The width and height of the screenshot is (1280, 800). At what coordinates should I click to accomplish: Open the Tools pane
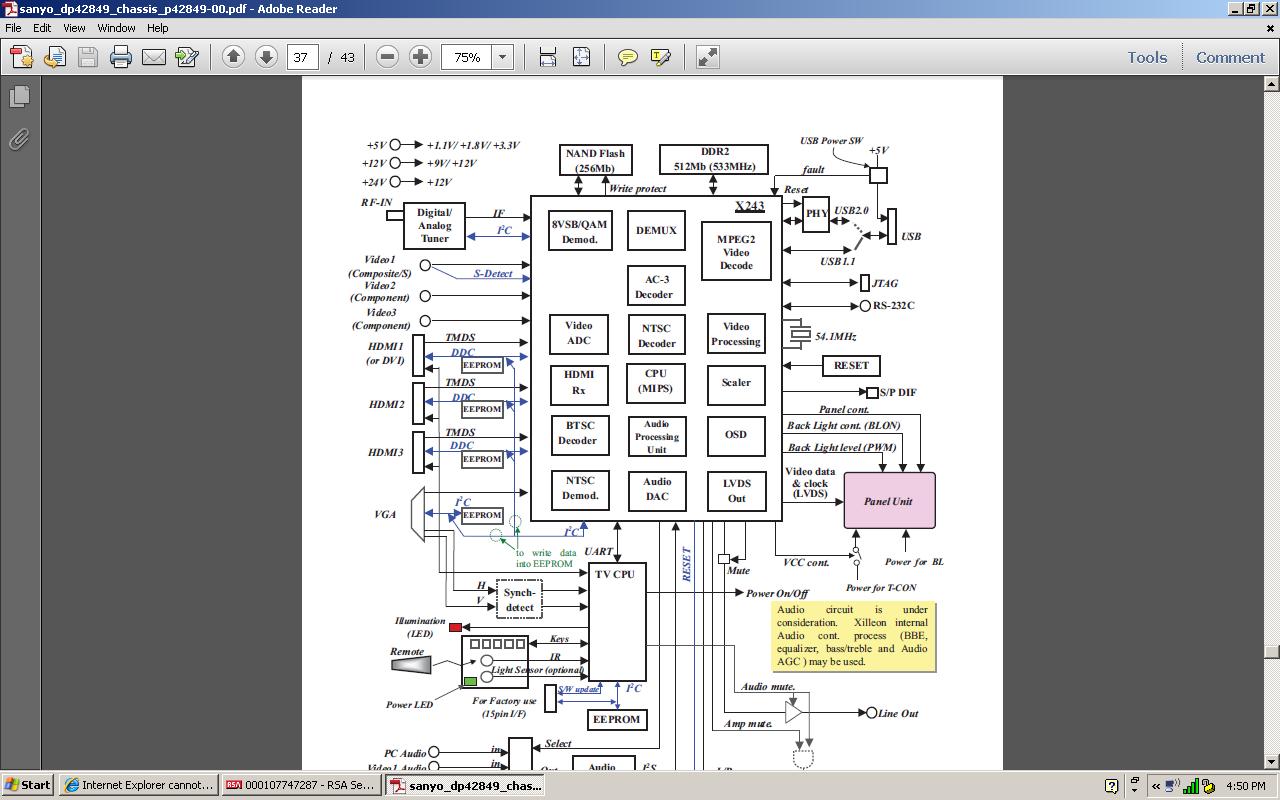1147,57
